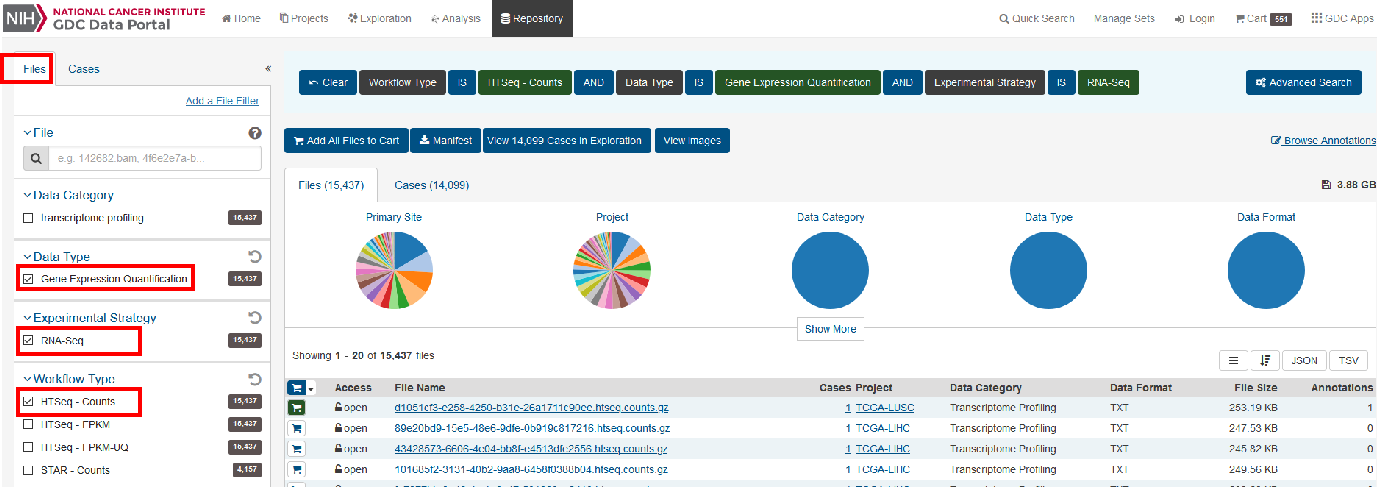Check the Transcriptome Profiling checkbox
The width and height of the screenshot is (1378, 487).
[28, 218]
